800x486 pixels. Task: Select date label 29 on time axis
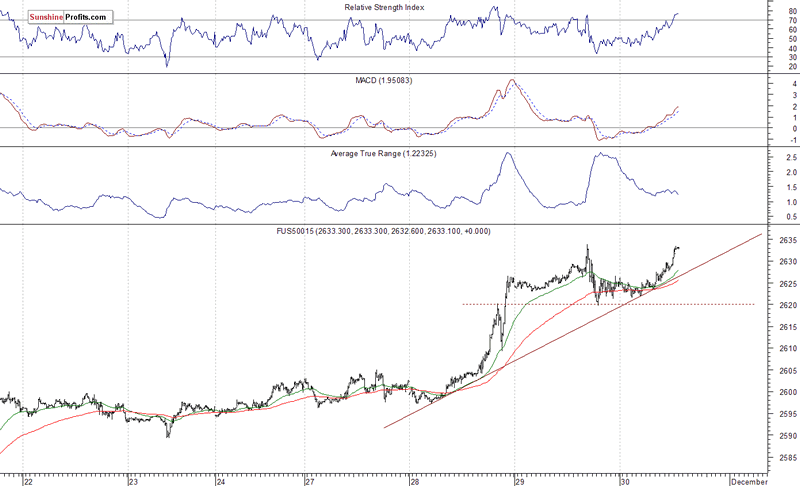[x=520, y=481]
